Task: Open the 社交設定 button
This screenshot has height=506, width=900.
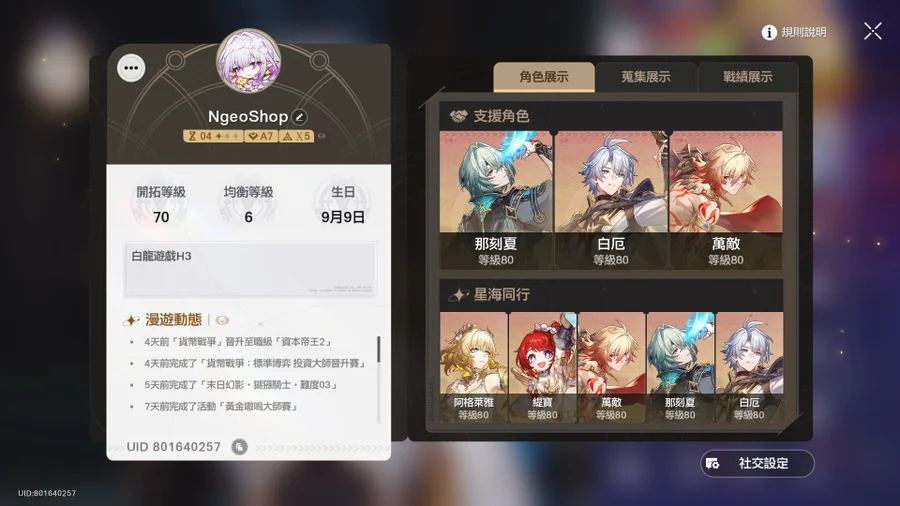Action: [x=757, y=463]
